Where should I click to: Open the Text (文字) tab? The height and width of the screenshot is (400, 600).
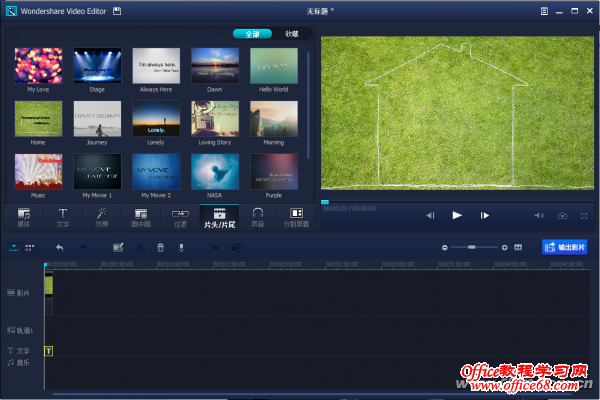[x=63, y=217]
